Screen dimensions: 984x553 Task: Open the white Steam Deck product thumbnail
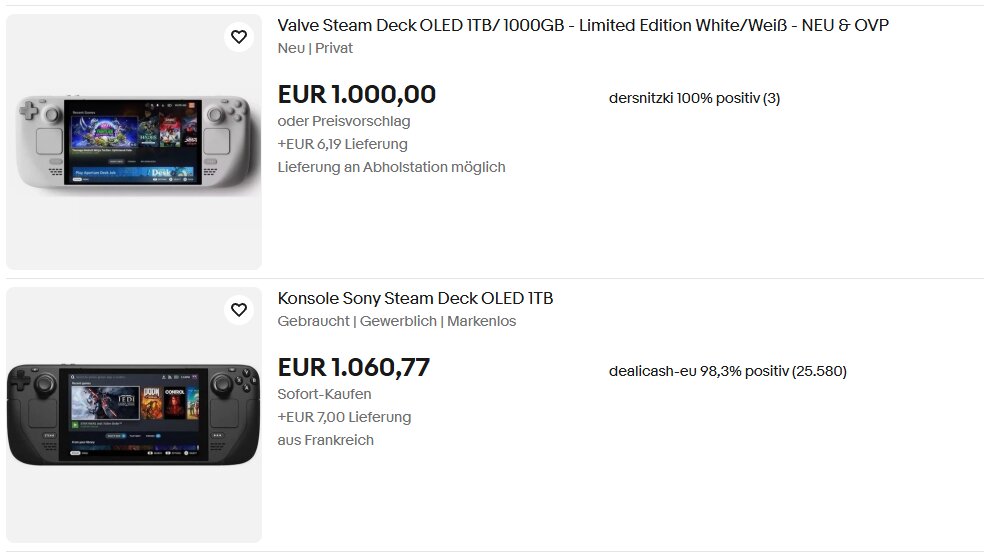133,140
